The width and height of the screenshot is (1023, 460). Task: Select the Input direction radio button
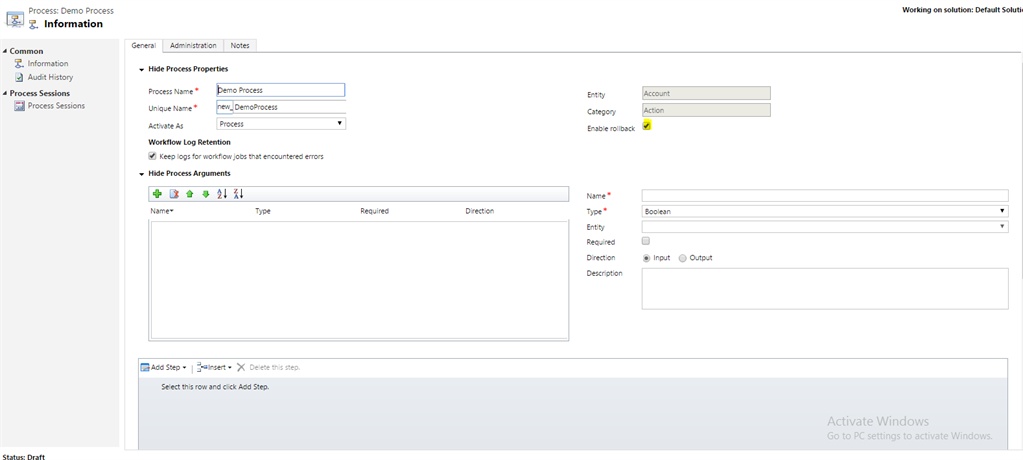pyautogui.click(x=647, y=258)
